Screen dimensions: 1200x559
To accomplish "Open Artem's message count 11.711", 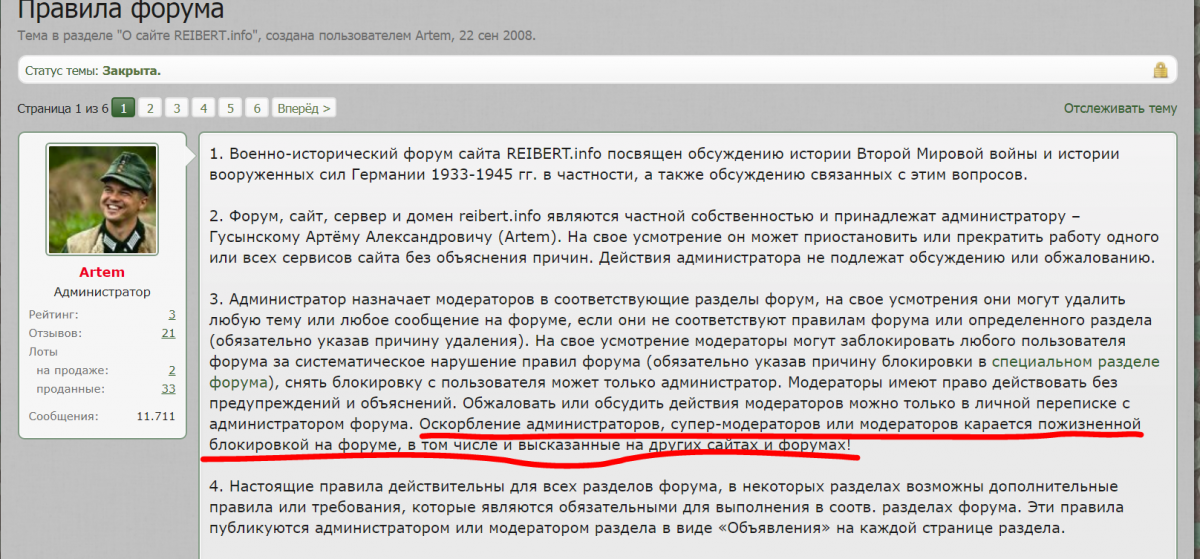I will (157, 416).
